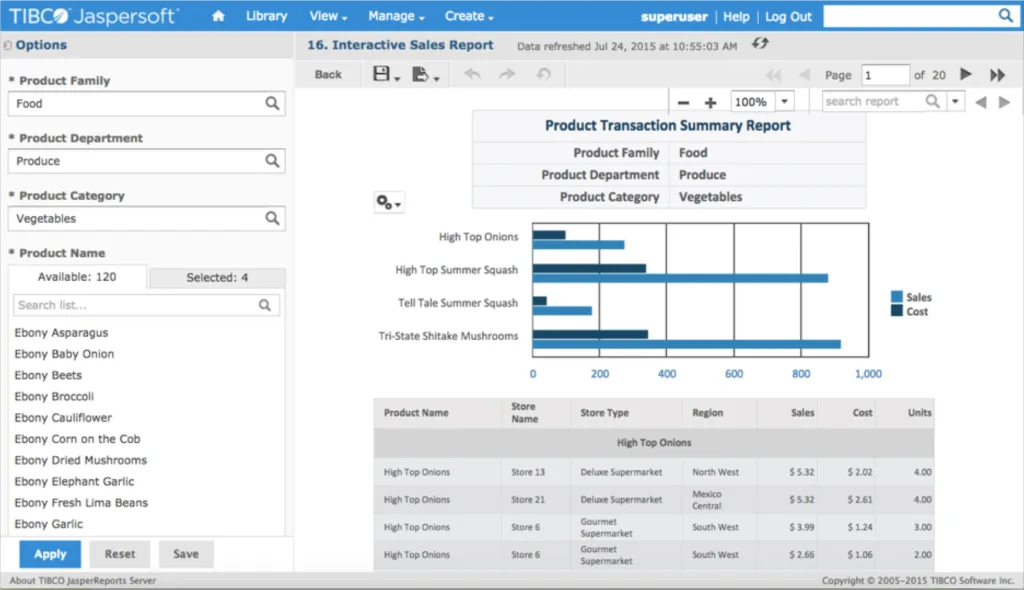Click the options Save button
The image size is (1024, 590).
coord(186,554)
